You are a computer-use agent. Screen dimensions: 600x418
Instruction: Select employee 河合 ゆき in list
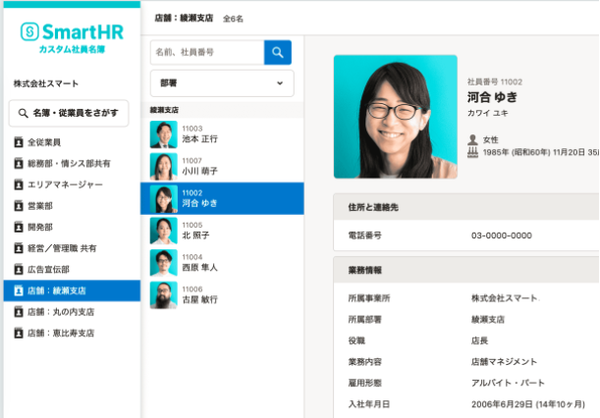pyautogui.click(x=222, y=199)
